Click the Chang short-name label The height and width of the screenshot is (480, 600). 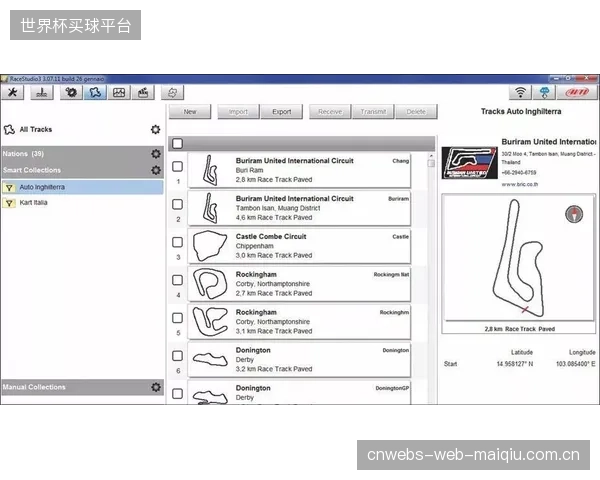pyautogui.click(x=400, y=161)
